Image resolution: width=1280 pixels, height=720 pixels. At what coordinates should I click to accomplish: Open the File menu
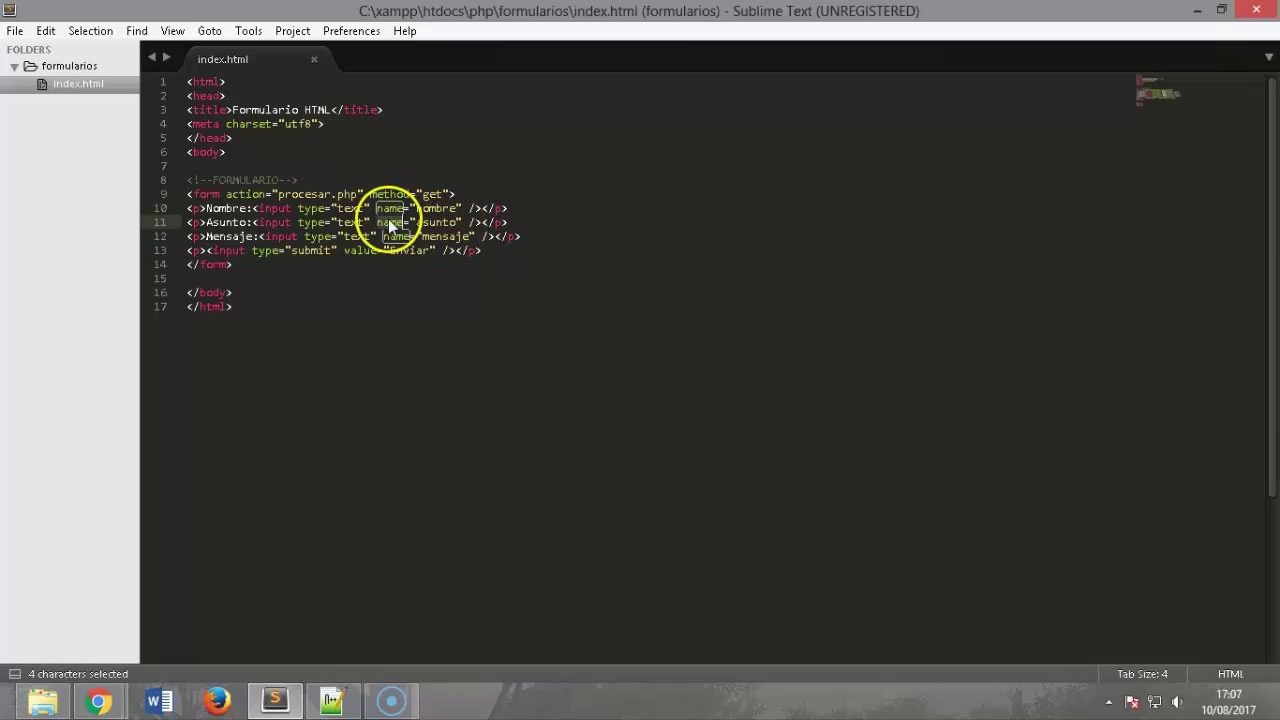coord(15,31)
